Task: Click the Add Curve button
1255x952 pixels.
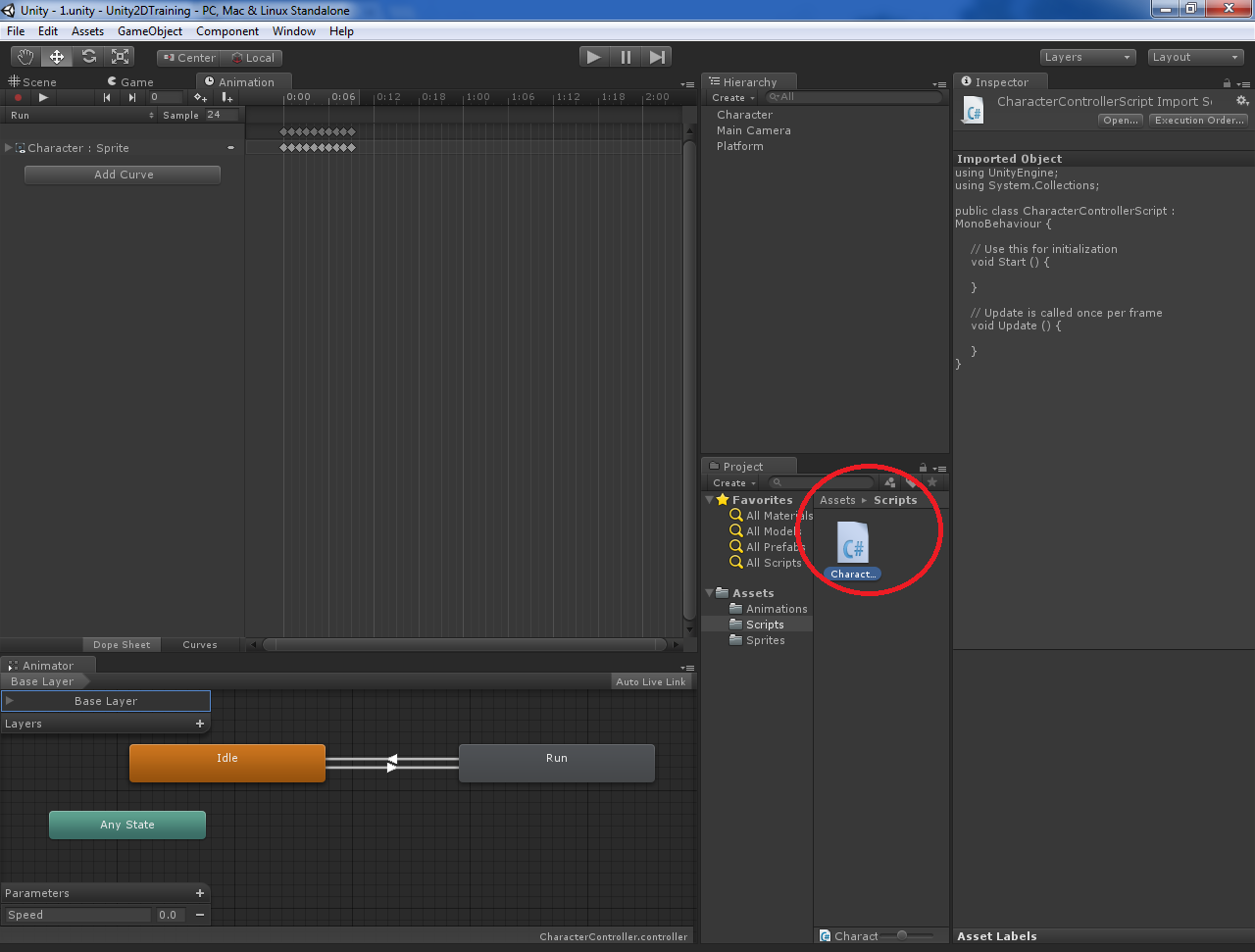Action: 122,174
